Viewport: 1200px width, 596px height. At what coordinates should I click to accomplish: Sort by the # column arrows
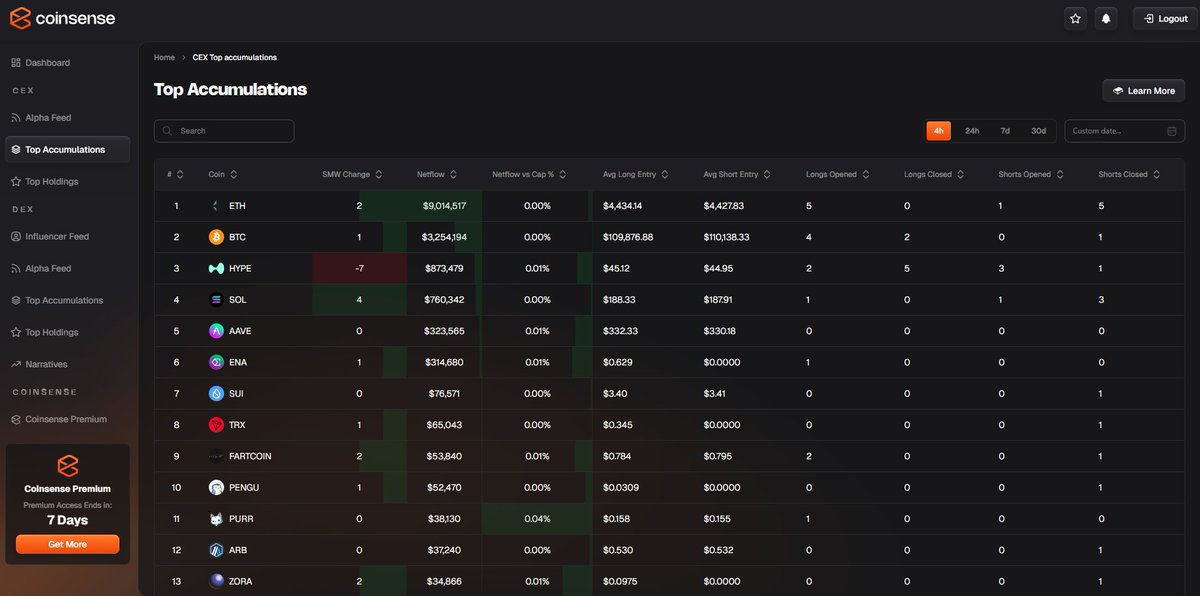180,174
